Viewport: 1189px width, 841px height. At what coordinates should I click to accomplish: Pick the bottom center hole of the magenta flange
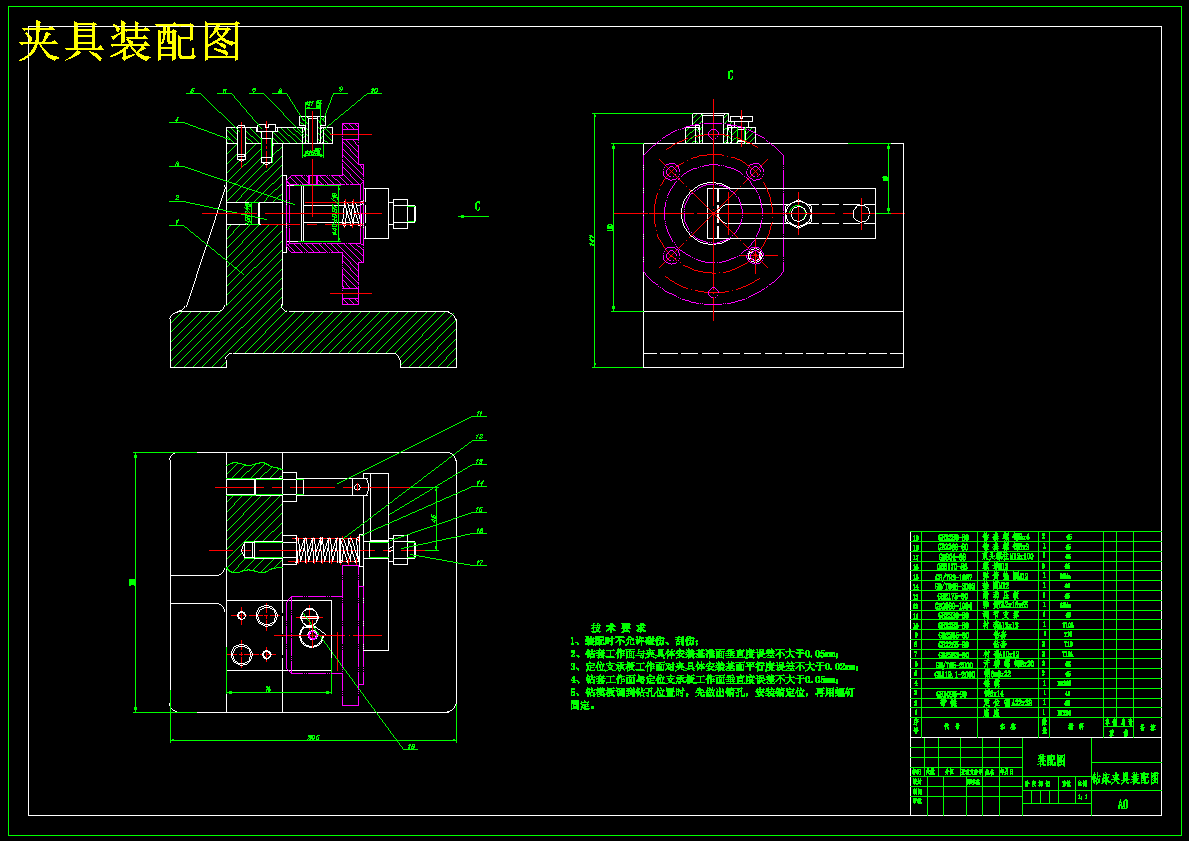pos(713,293)
